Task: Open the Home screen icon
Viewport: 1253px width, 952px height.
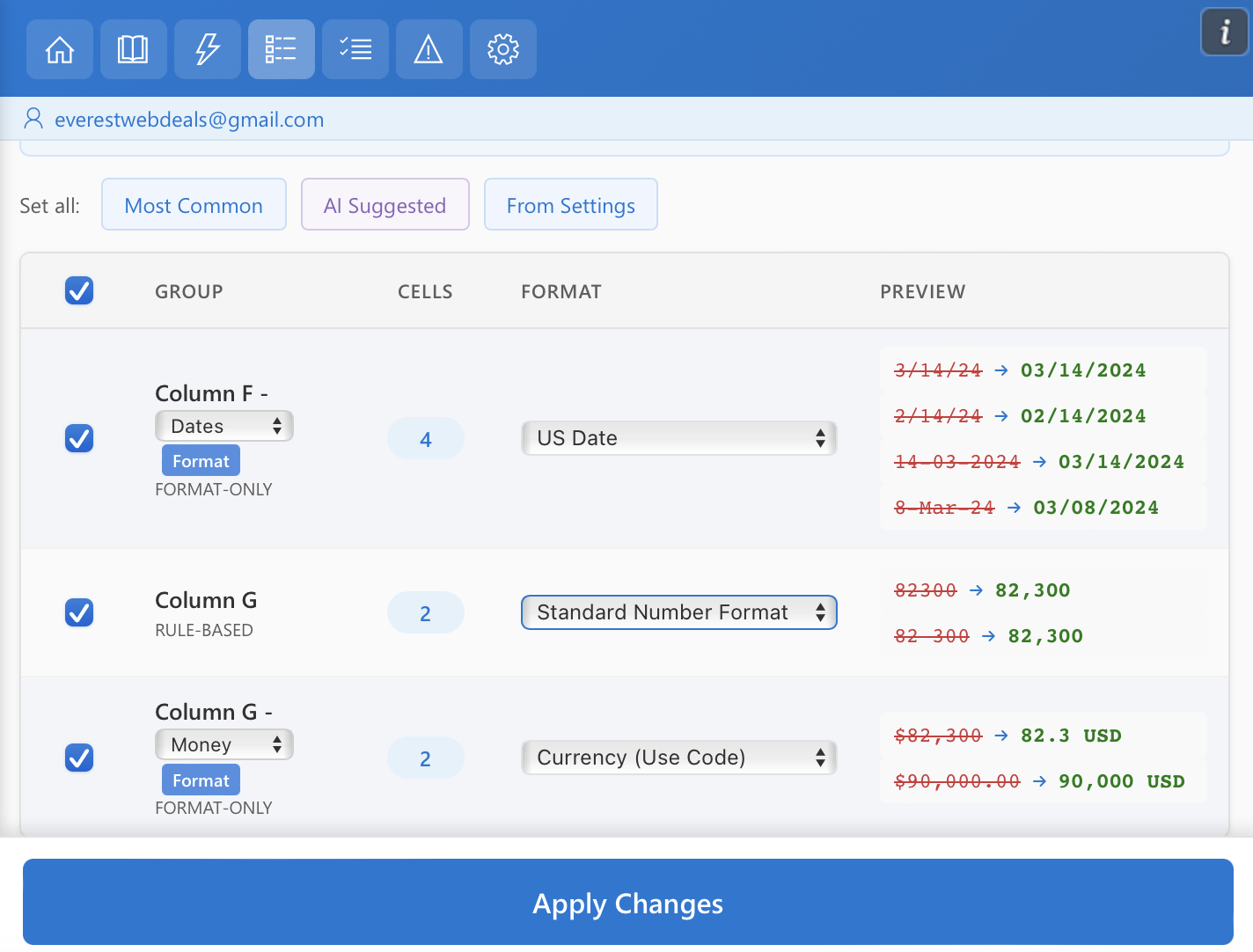Action: click(x=59, y=49)
